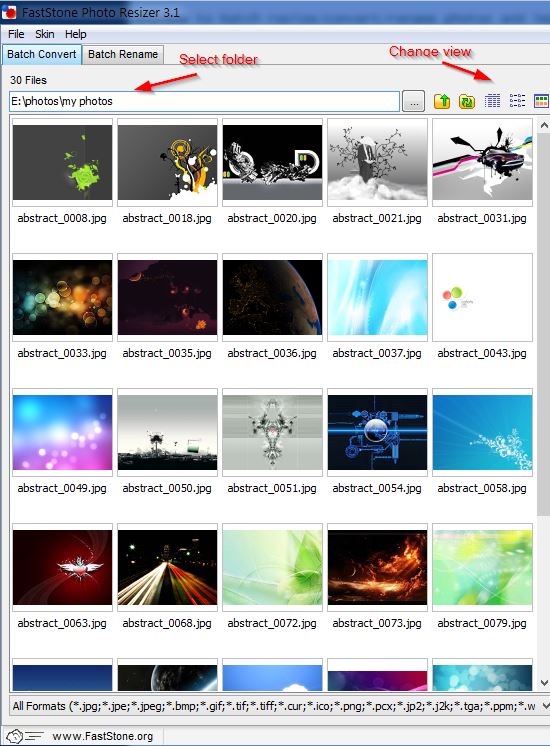Screen dimensions: 550x746
Task: Switch to small icons list view
Action: 517,101
